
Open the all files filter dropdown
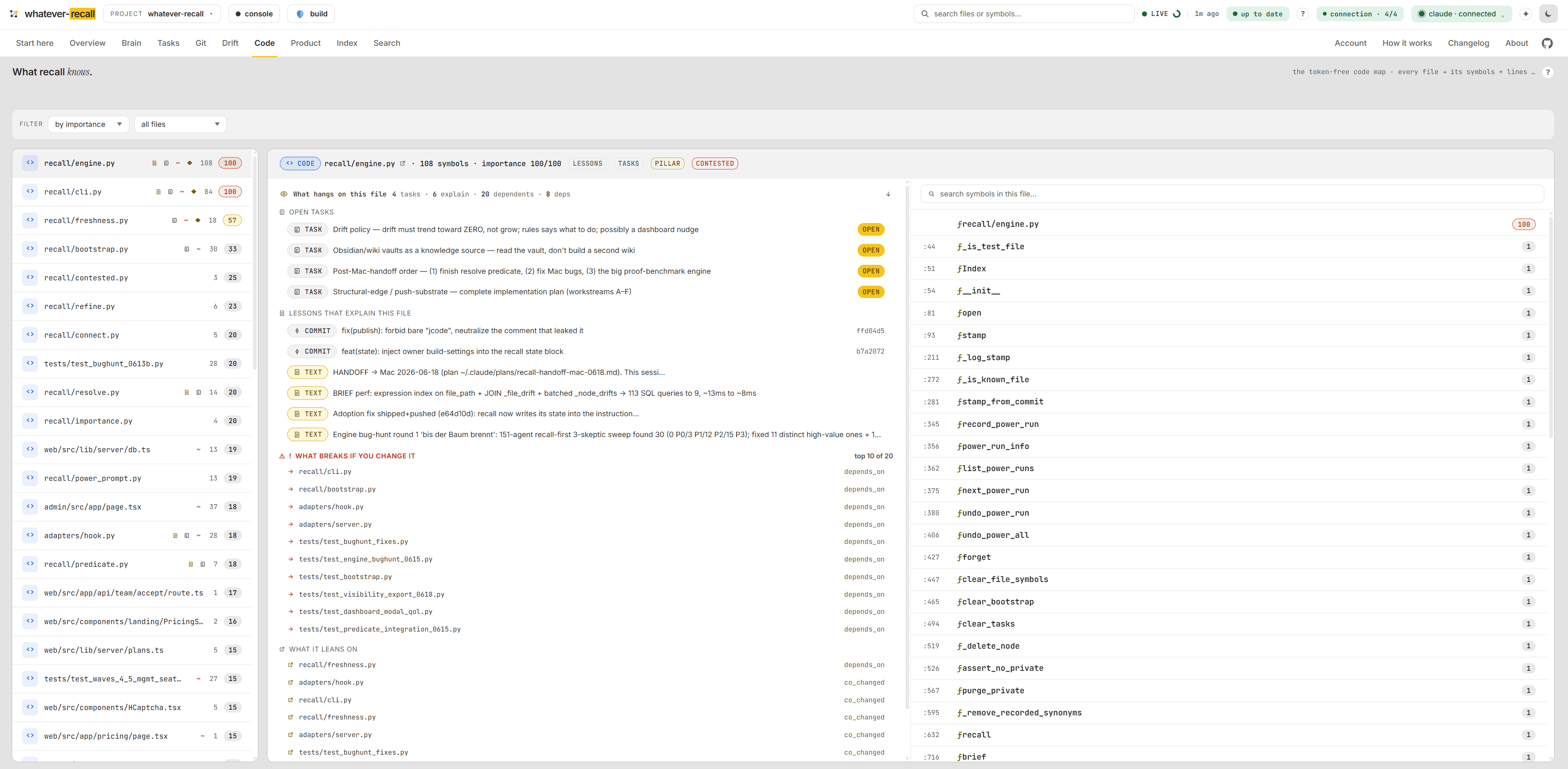click(x=180, y=124)
